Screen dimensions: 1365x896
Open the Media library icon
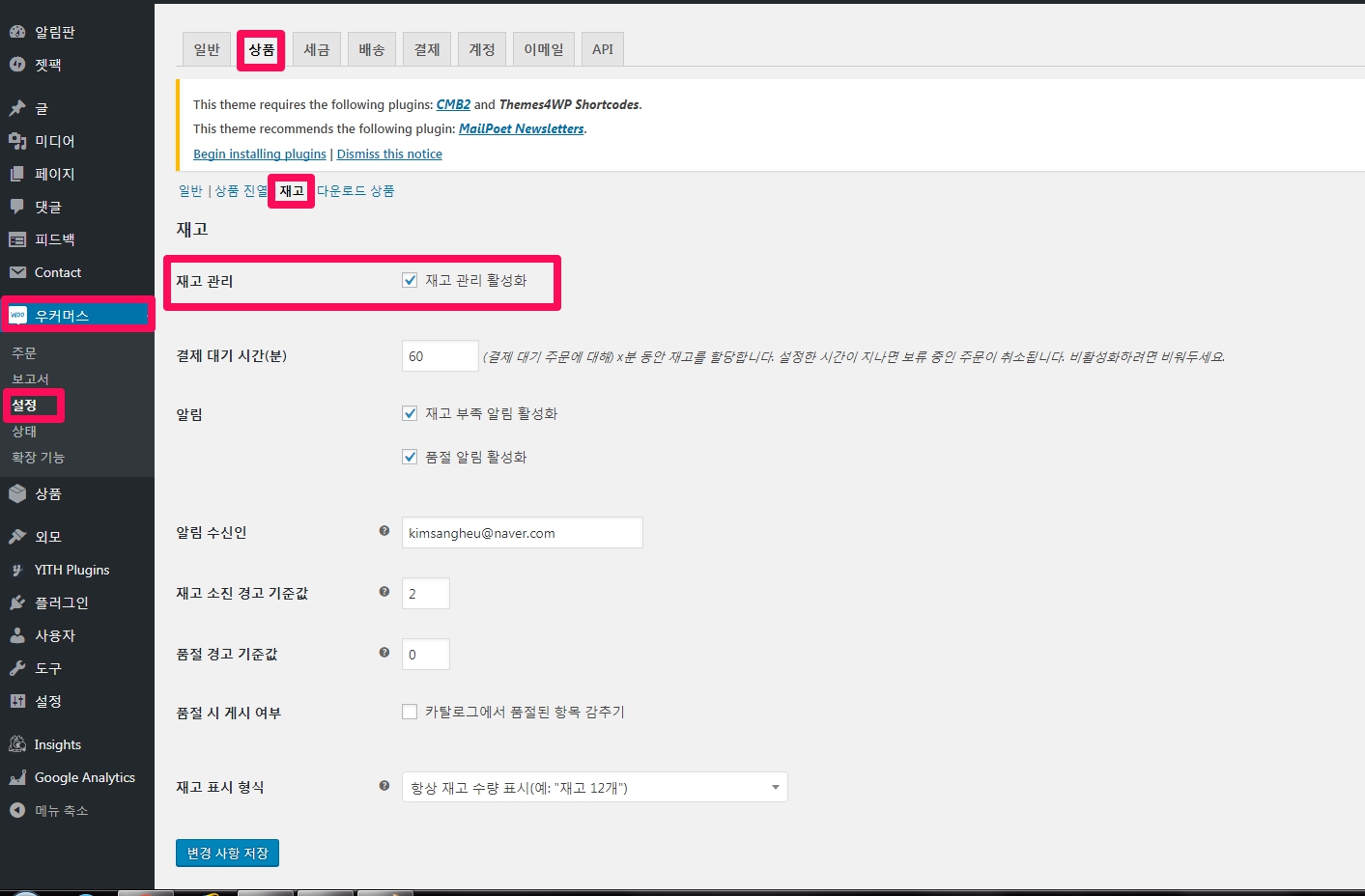tap(17, 141)
